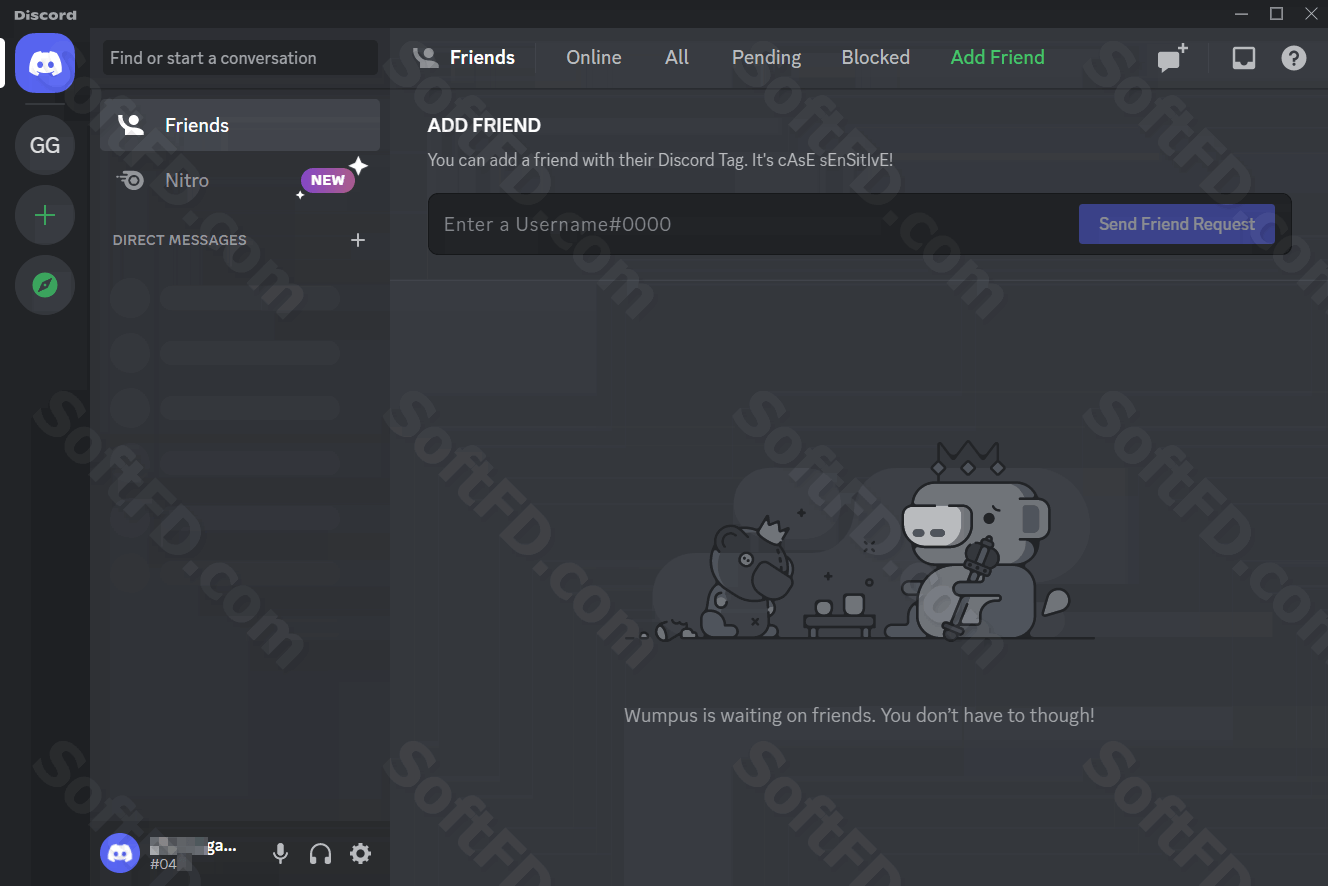
Task: Click the NEW badge beside Nitro
Action: (328, 180)
